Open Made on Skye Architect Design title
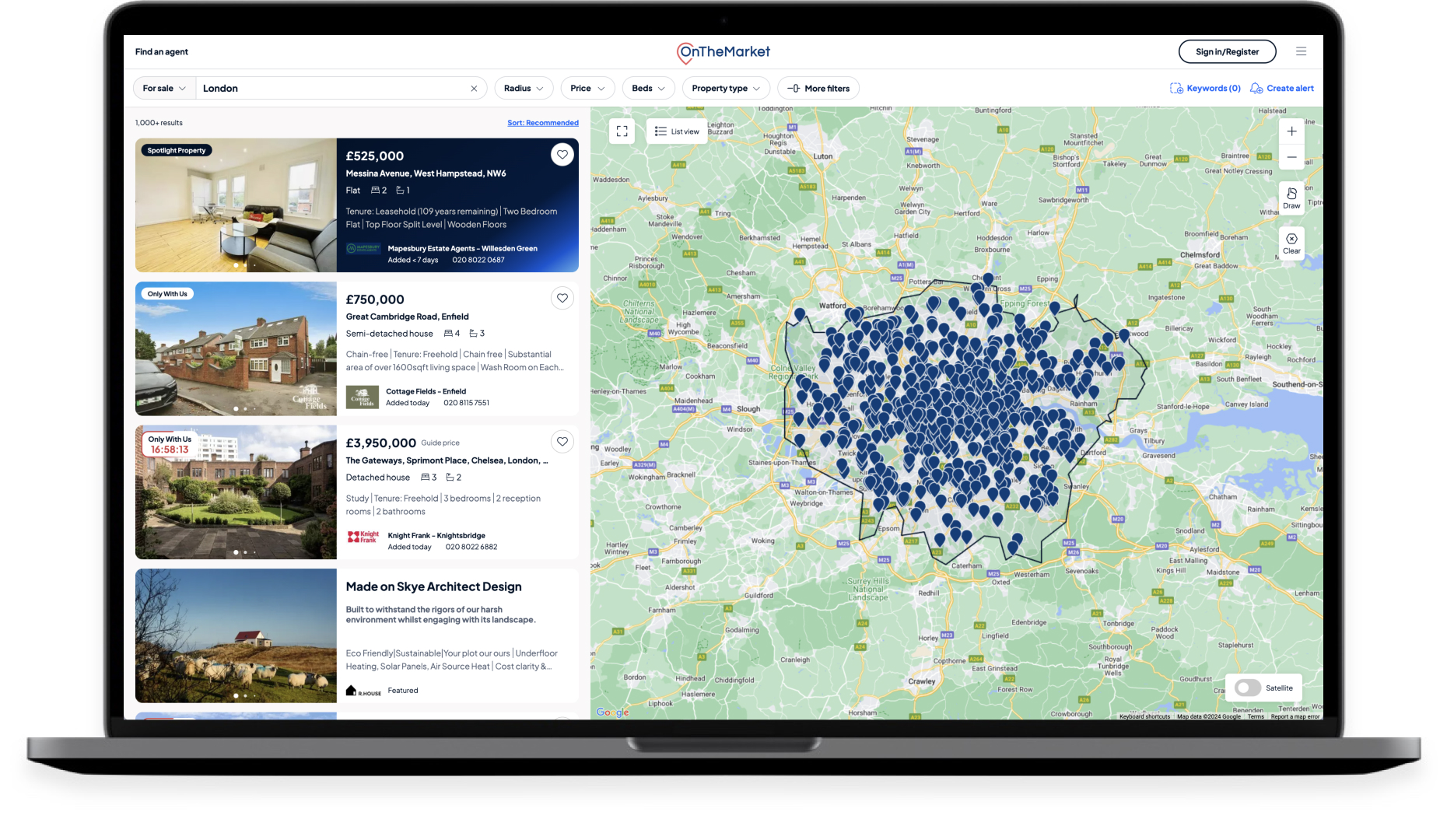Viewport: 1447px width, 840px height. 434,587
